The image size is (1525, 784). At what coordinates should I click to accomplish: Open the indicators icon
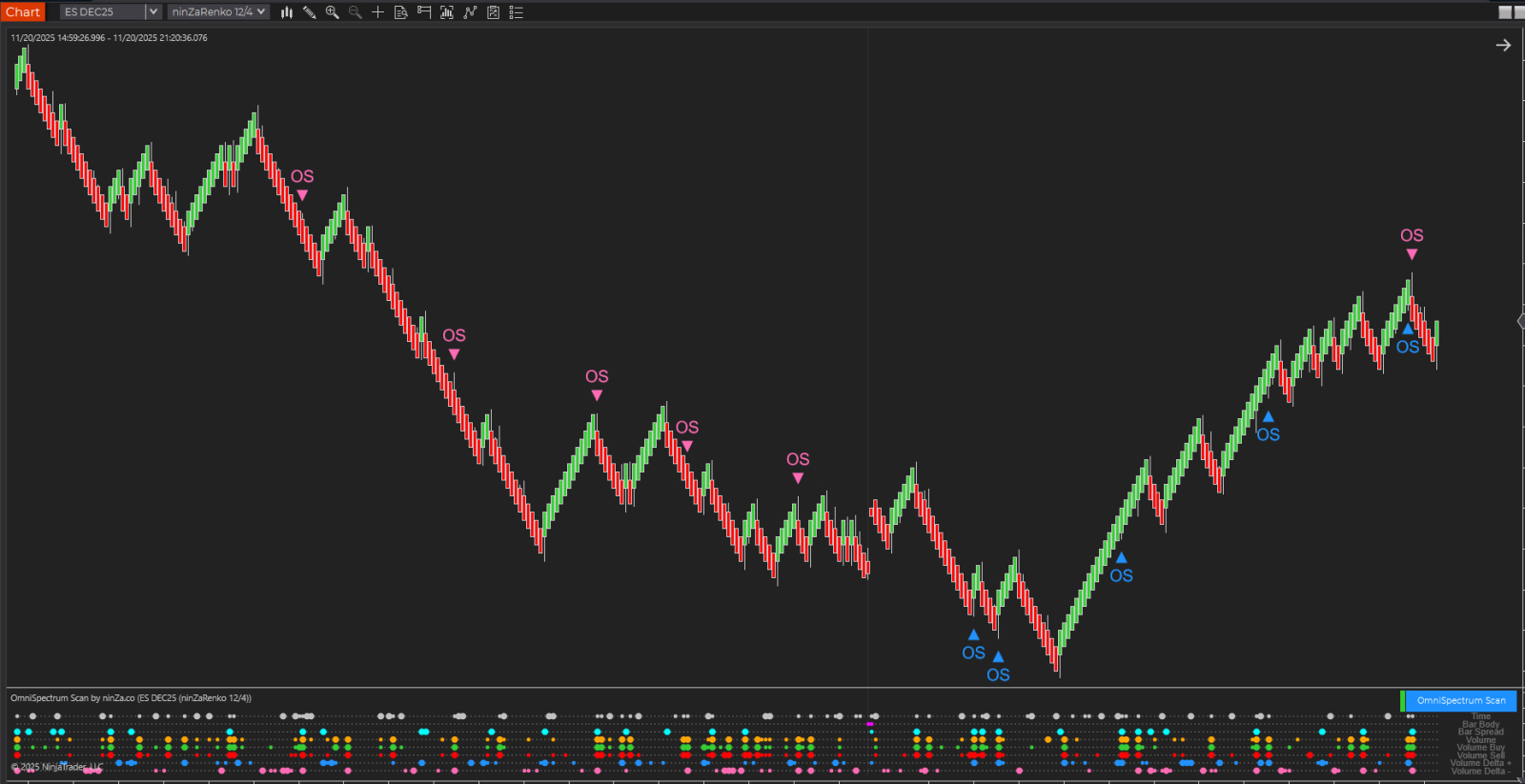(x=470, y=12)
